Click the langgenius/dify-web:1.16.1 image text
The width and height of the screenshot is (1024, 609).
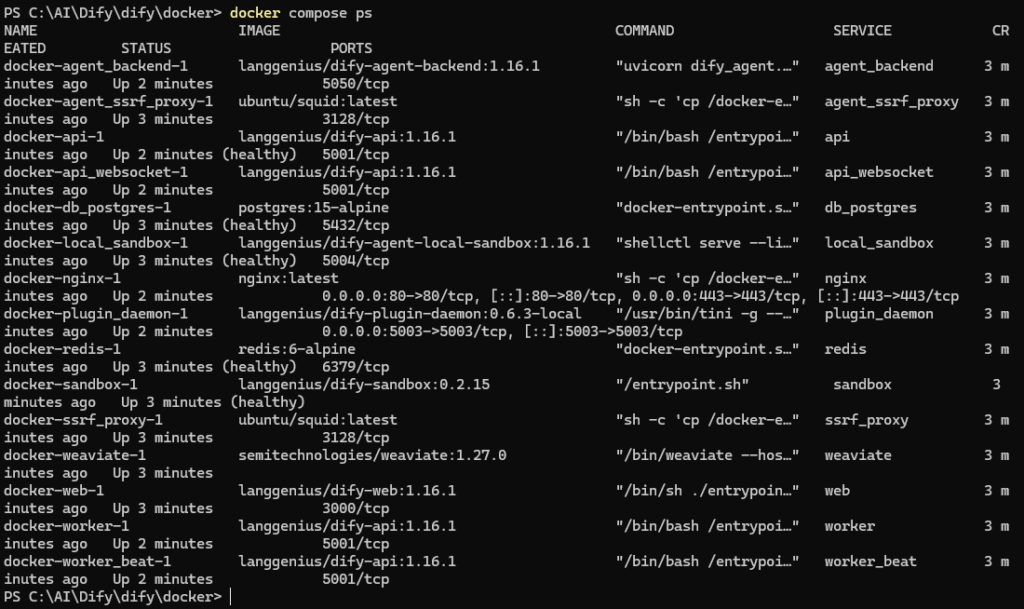pos(347,490)
